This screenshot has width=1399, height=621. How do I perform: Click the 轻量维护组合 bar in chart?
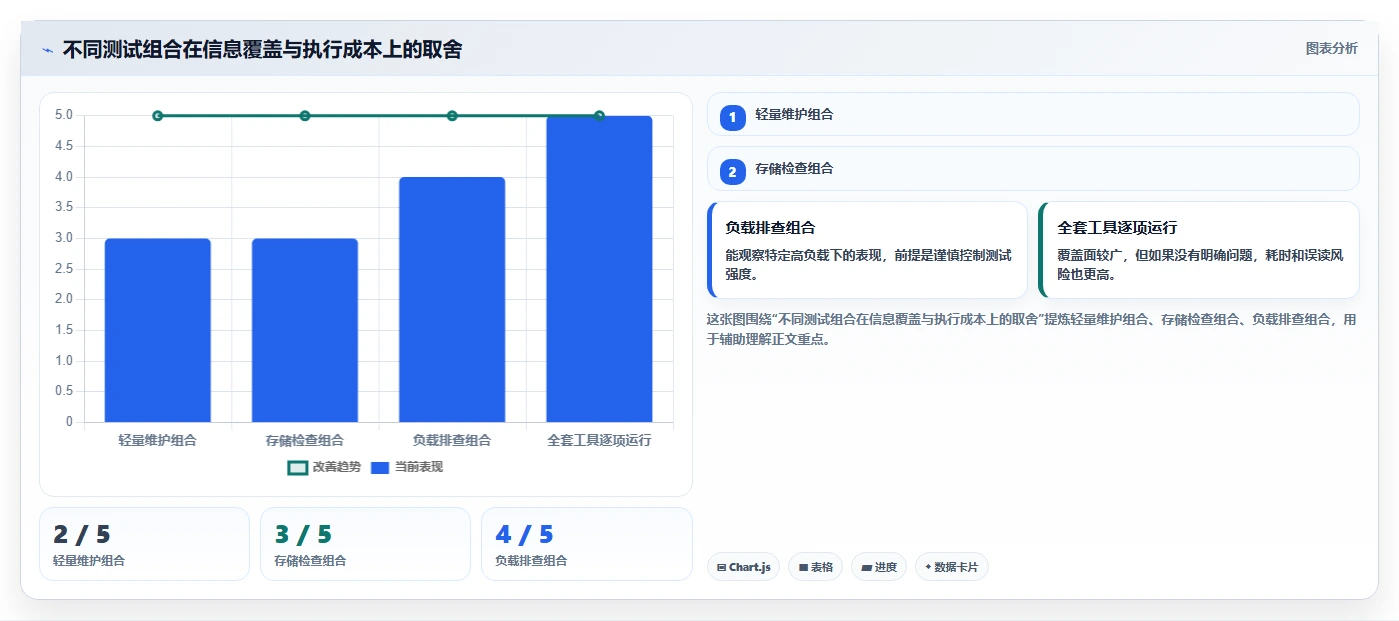[158, 330]
